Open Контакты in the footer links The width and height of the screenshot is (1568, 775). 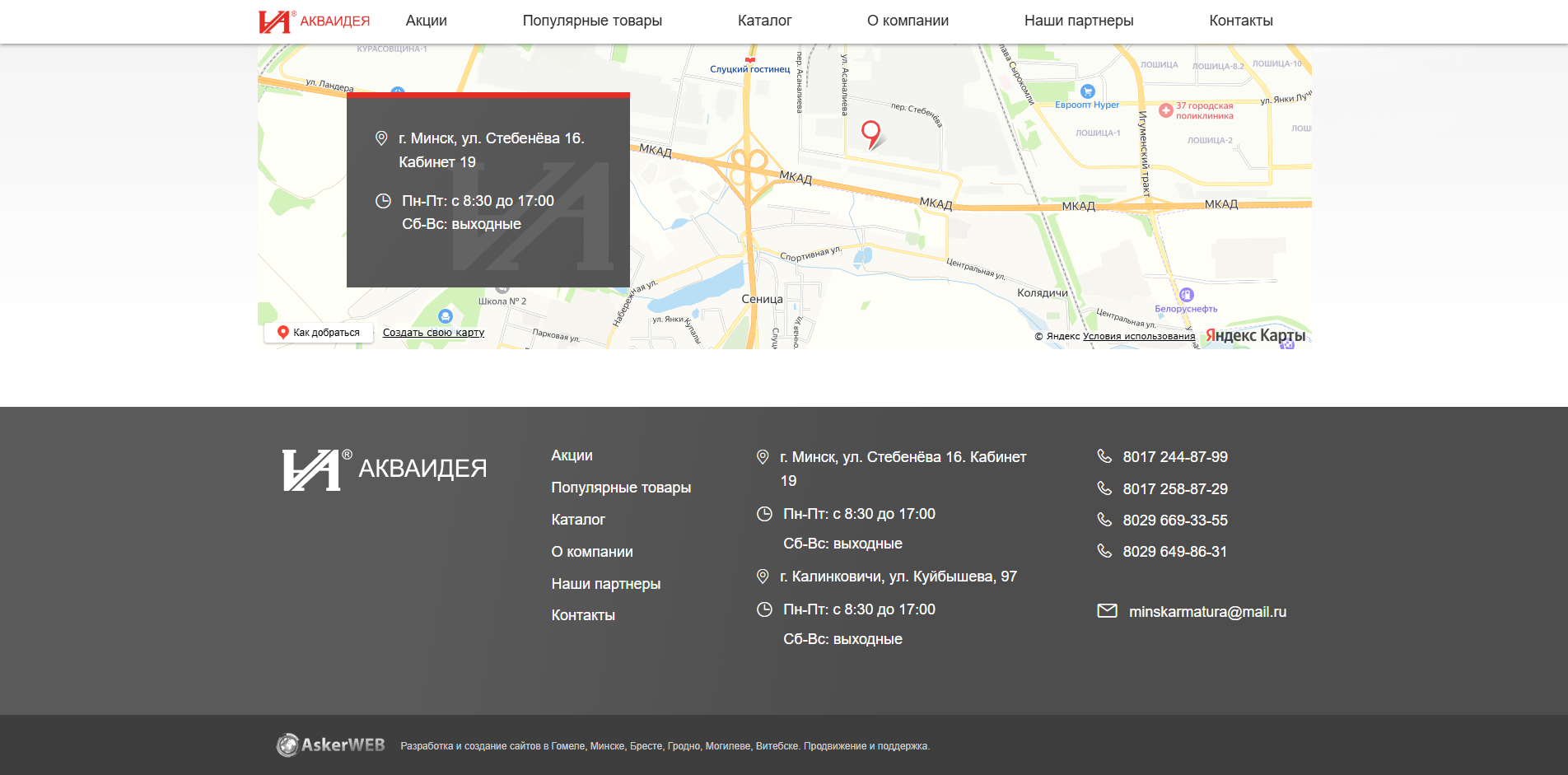[583, 615]
